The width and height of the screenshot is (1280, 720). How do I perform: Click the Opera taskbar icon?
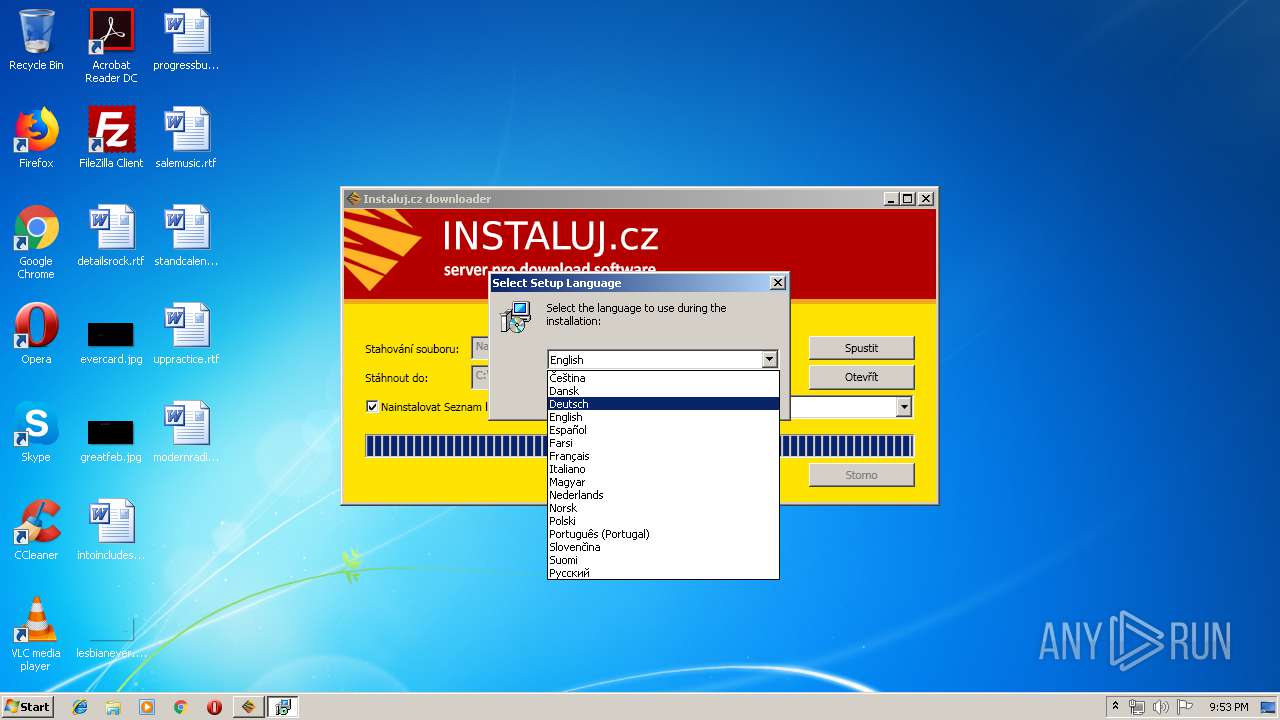214,707
